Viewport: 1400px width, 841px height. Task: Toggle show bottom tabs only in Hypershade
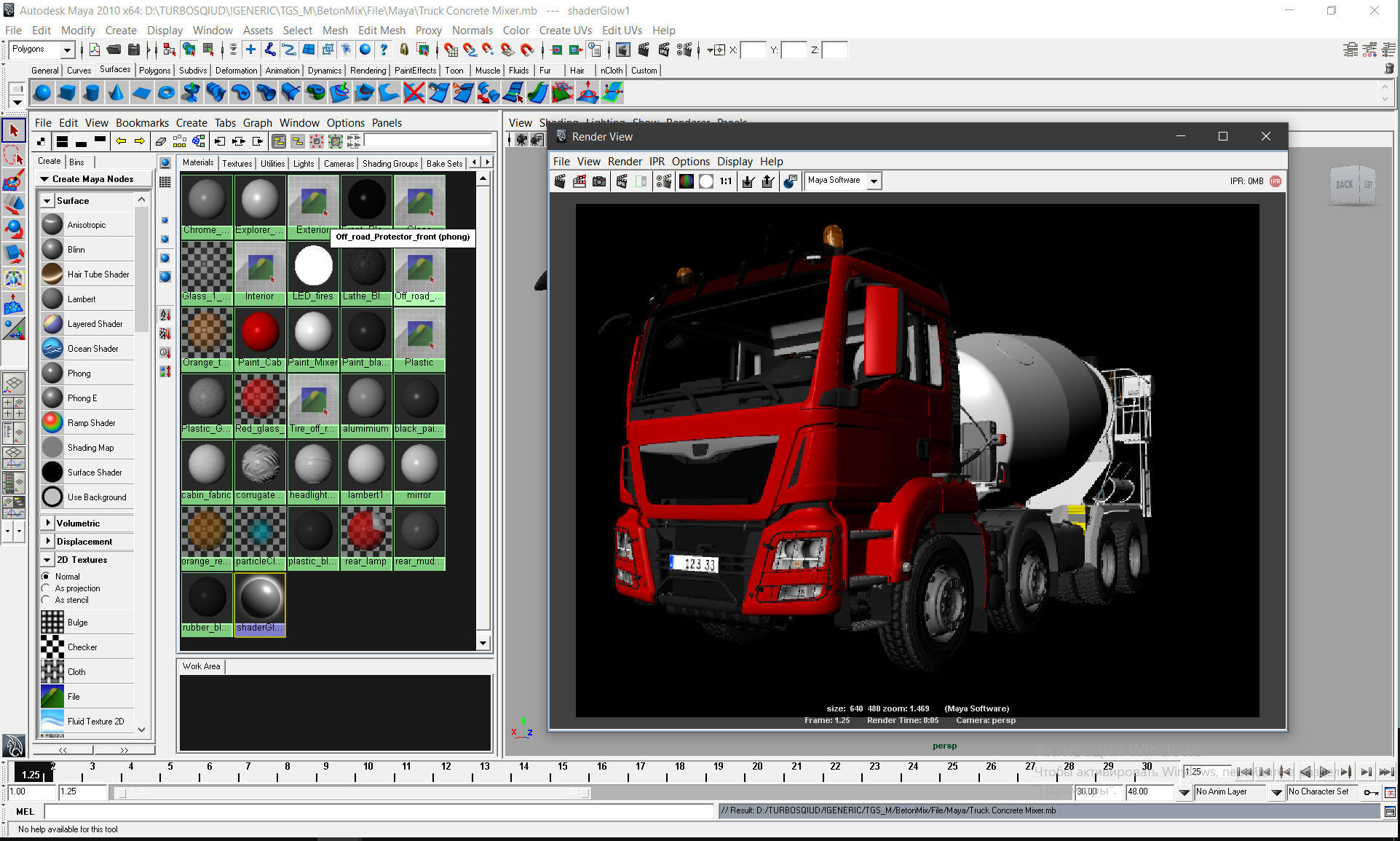[81, 141]
